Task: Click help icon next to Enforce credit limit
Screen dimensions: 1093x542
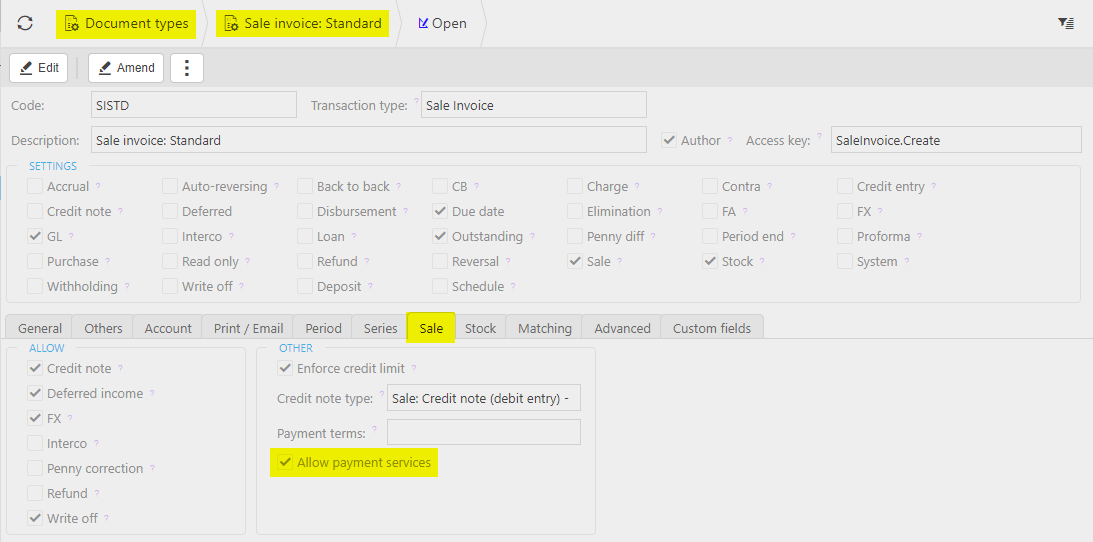Action: pos(414,369)
